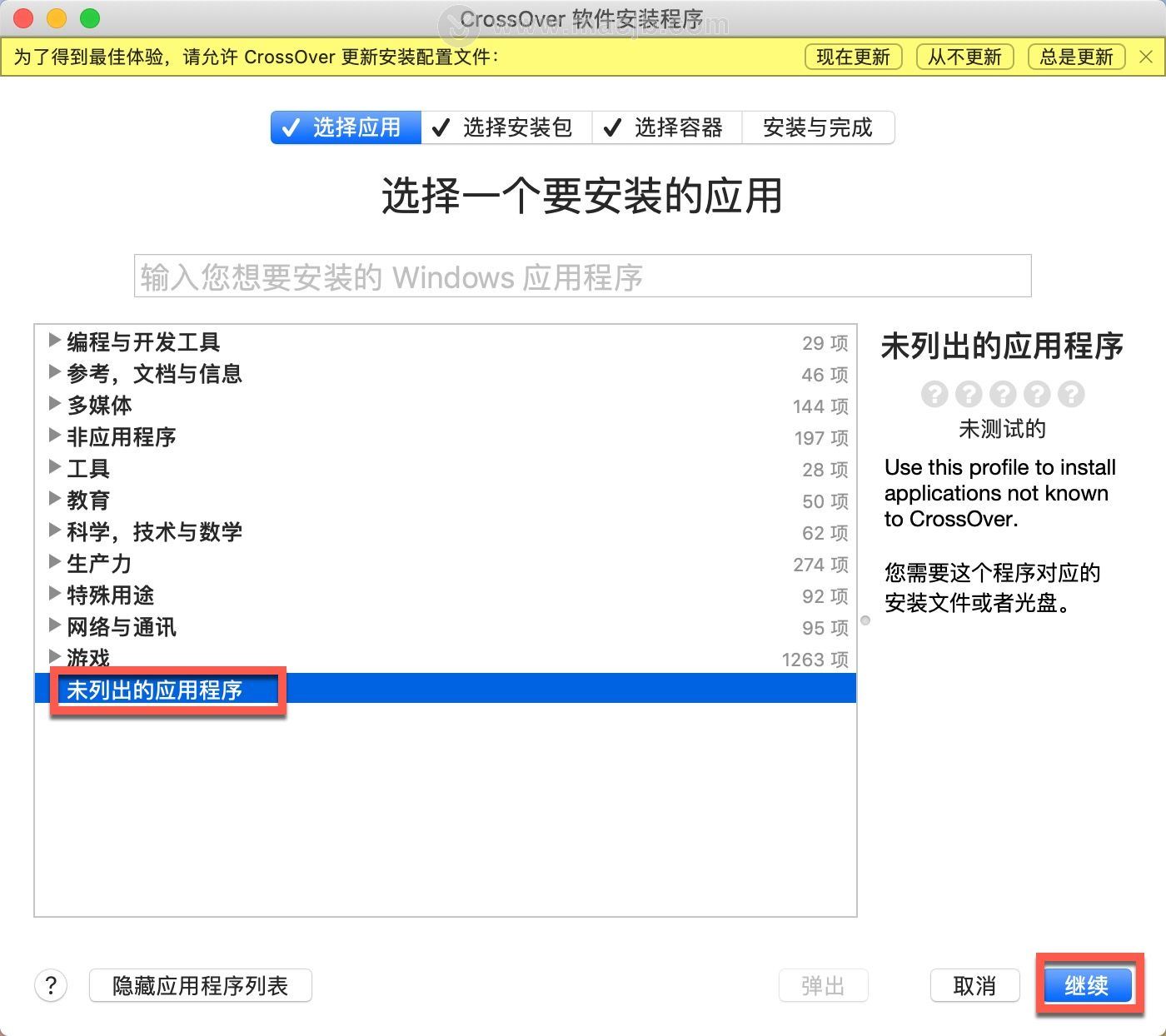1166x1036 pixels.
Task: Expand the 工具 category
Action: pyautogui.click(x=54, y=466)
